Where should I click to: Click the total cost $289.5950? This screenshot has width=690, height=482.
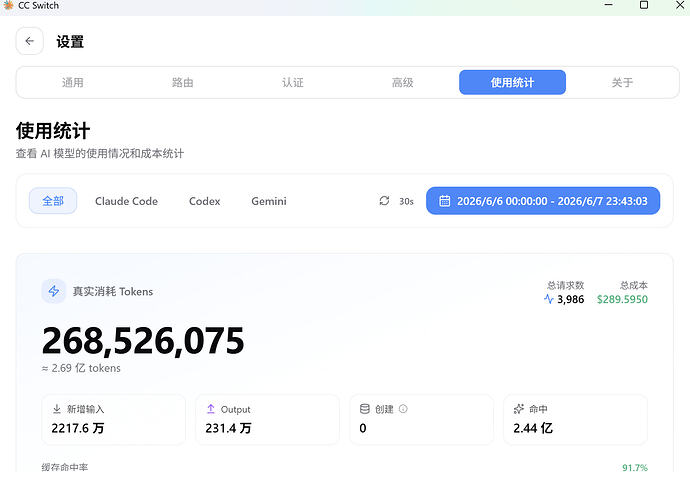[x=622, y=299]
